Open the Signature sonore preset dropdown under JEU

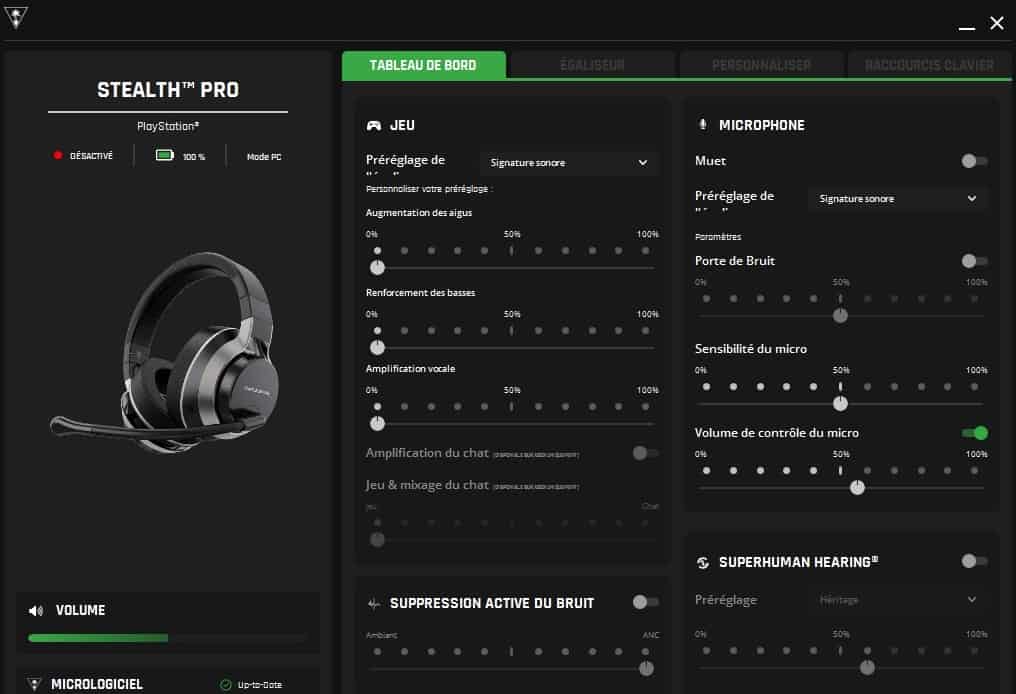pyautogui.click(x=568, y=162)
